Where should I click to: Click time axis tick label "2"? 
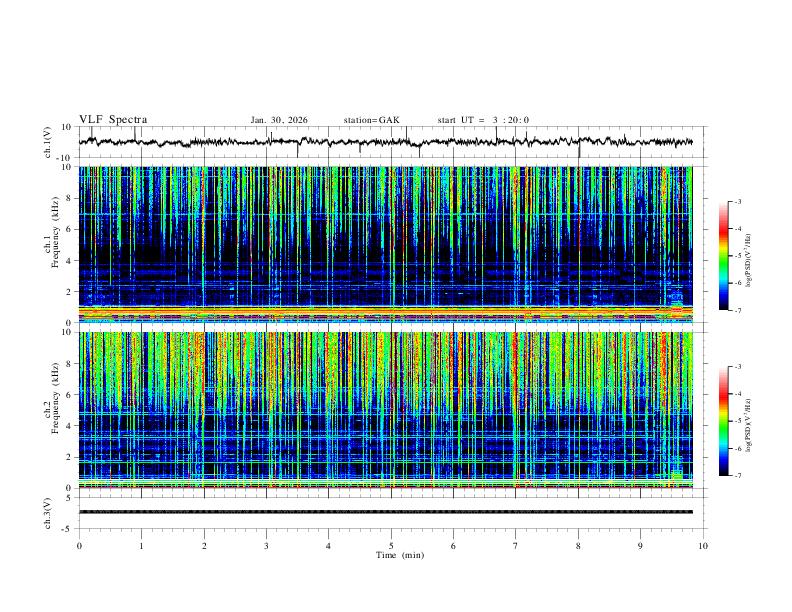[x=204, y=546]
